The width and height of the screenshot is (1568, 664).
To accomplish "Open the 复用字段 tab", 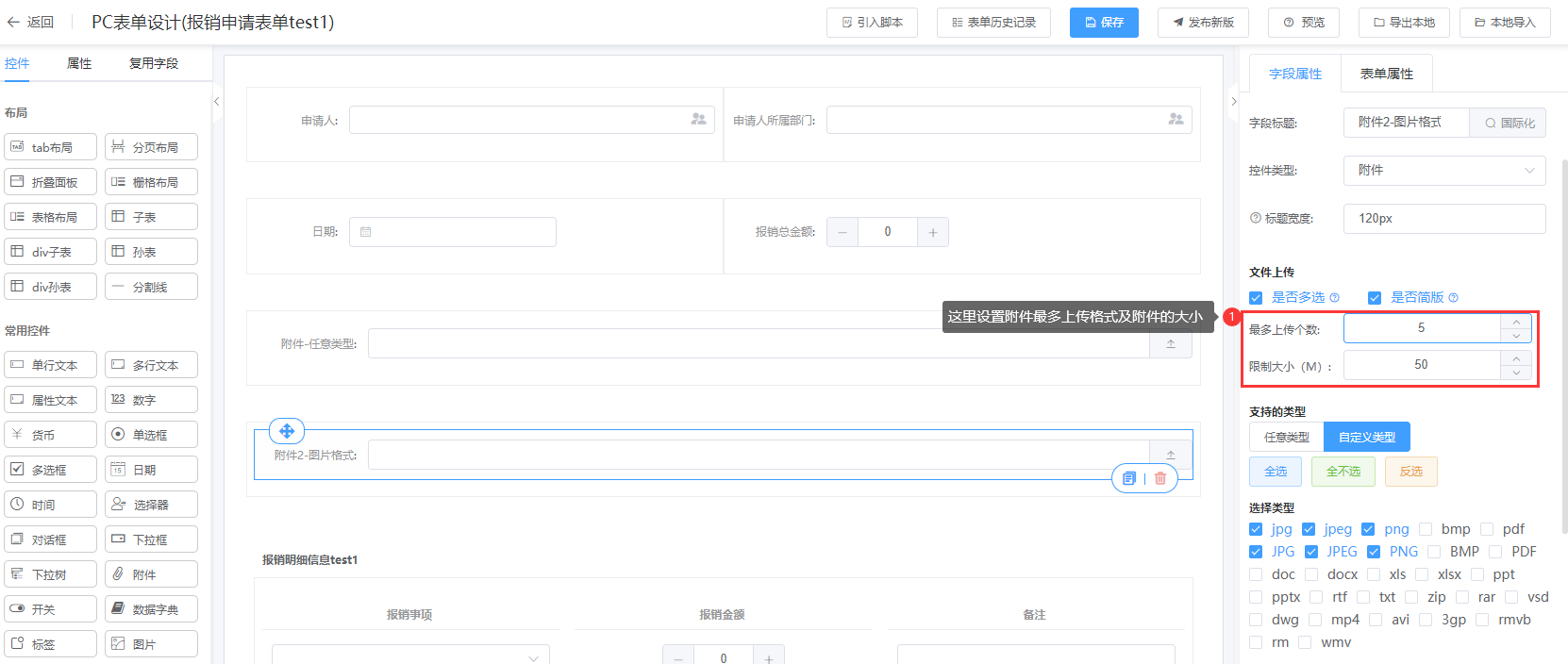I will pyautogui.click(x=154, y=63).
